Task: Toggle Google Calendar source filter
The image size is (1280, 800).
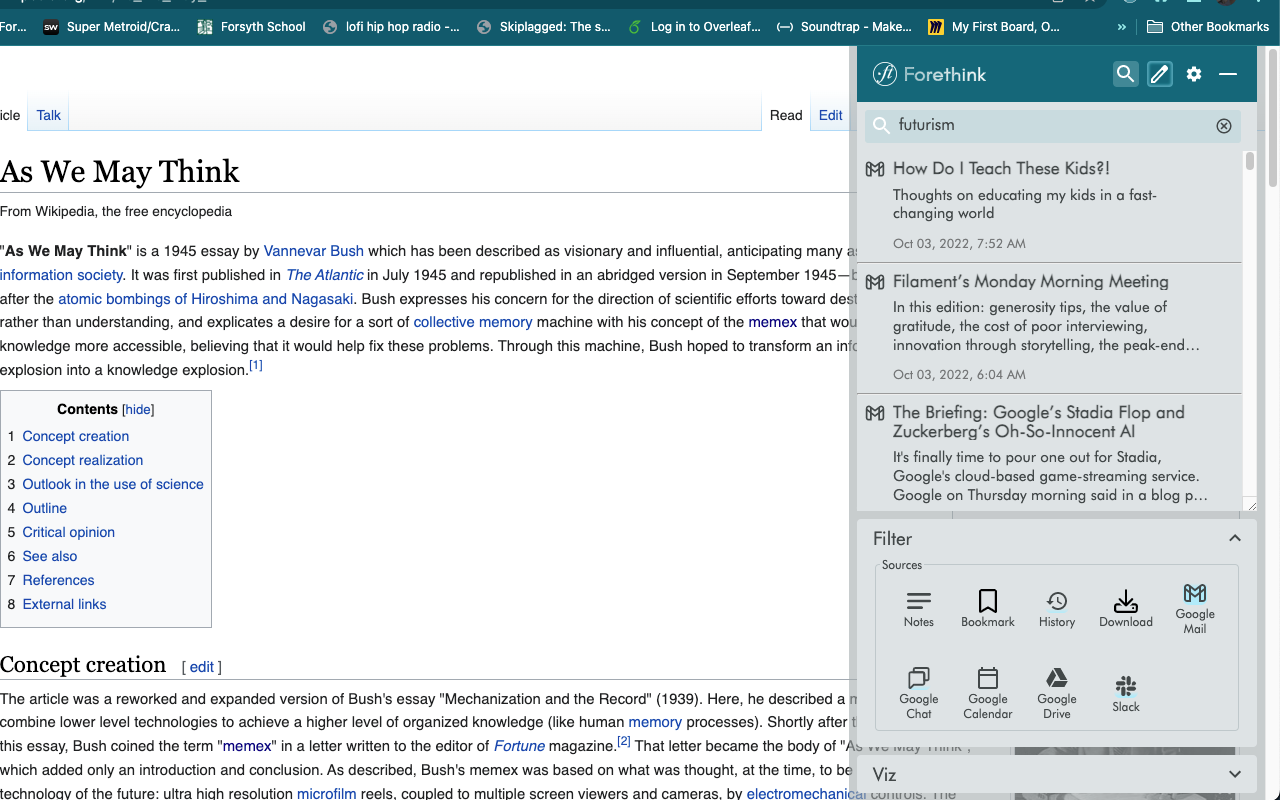Action: (x=988, y=693)
